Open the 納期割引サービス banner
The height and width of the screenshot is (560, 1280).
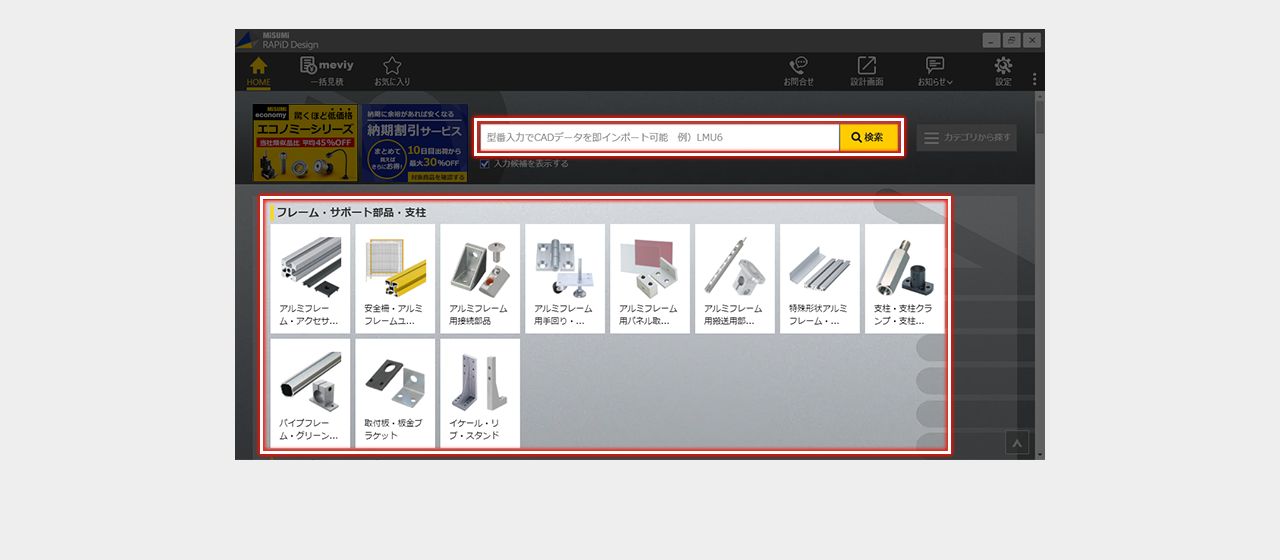415,142
